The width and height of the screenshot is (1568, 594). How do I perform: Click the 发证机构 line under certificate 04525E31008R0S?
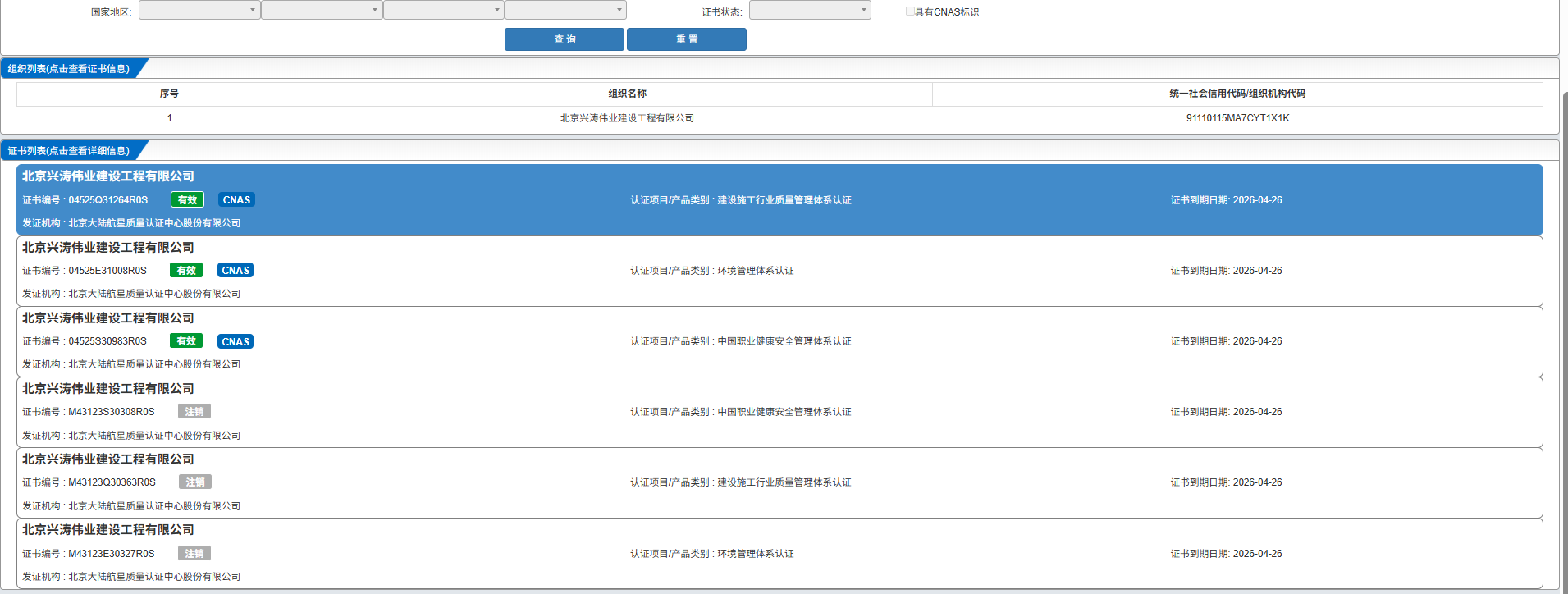pyautogui.click(x=131, y=294)
